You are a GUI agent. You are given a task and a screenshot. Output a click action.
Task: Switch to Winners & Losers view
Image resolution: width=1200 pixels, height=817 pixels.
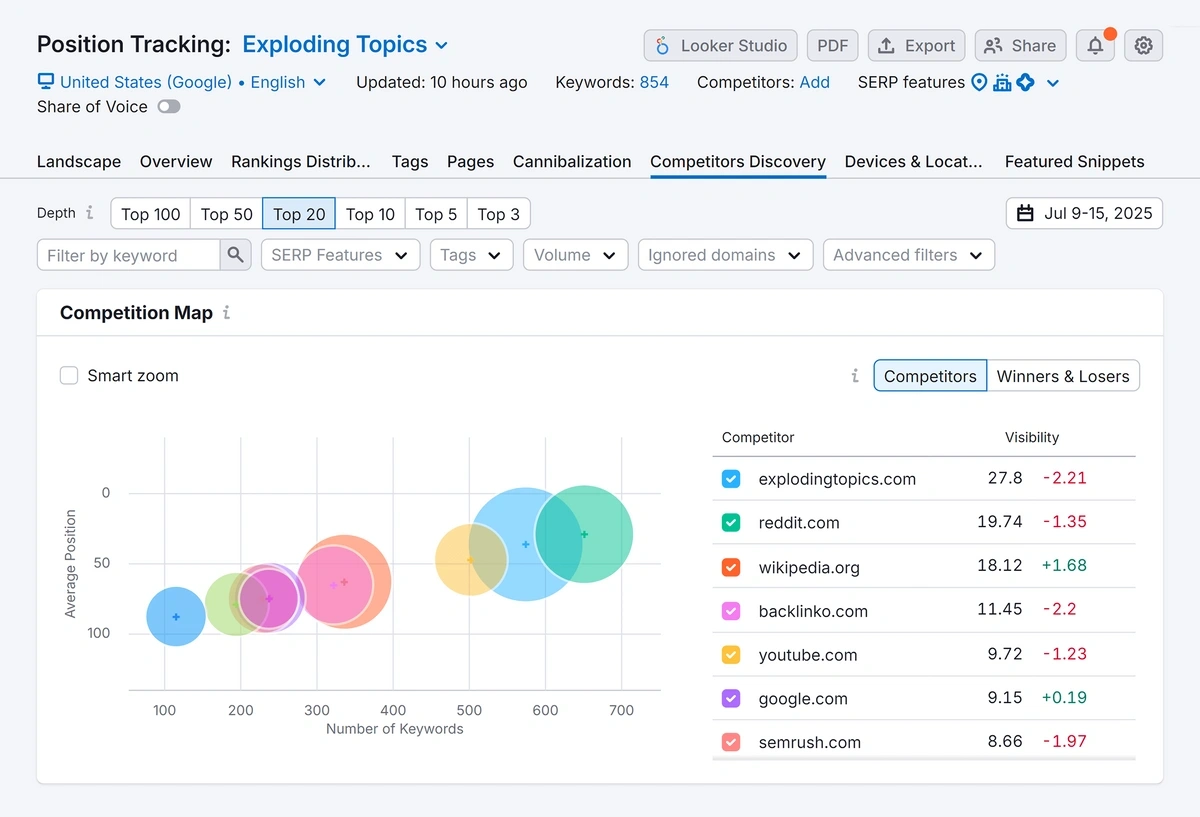coord(1063,376)
